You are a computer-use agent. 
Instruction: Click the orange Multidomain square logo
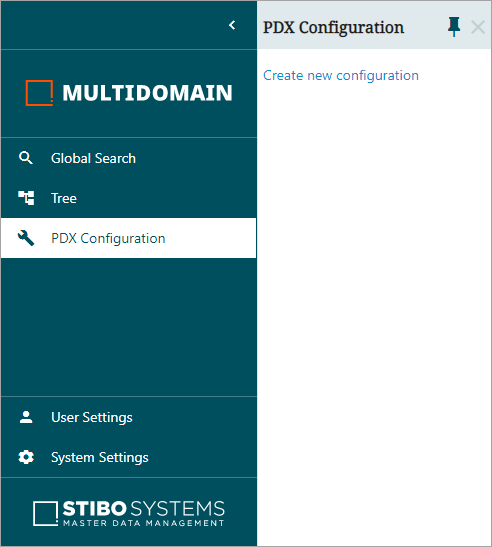point(39,93)
